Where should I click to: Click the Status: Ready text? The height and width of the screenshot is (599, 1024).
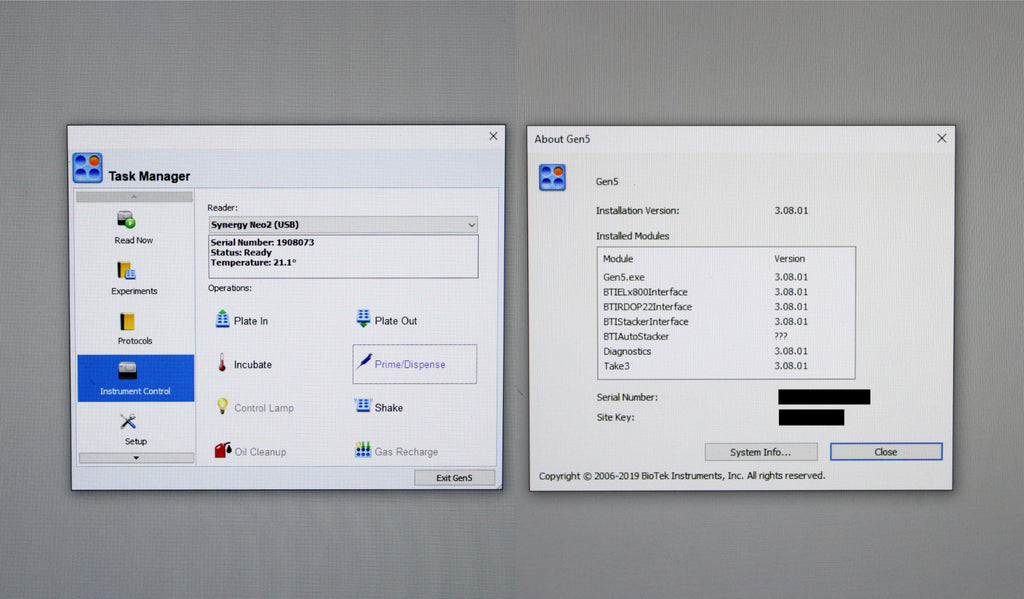click(240, 253)
